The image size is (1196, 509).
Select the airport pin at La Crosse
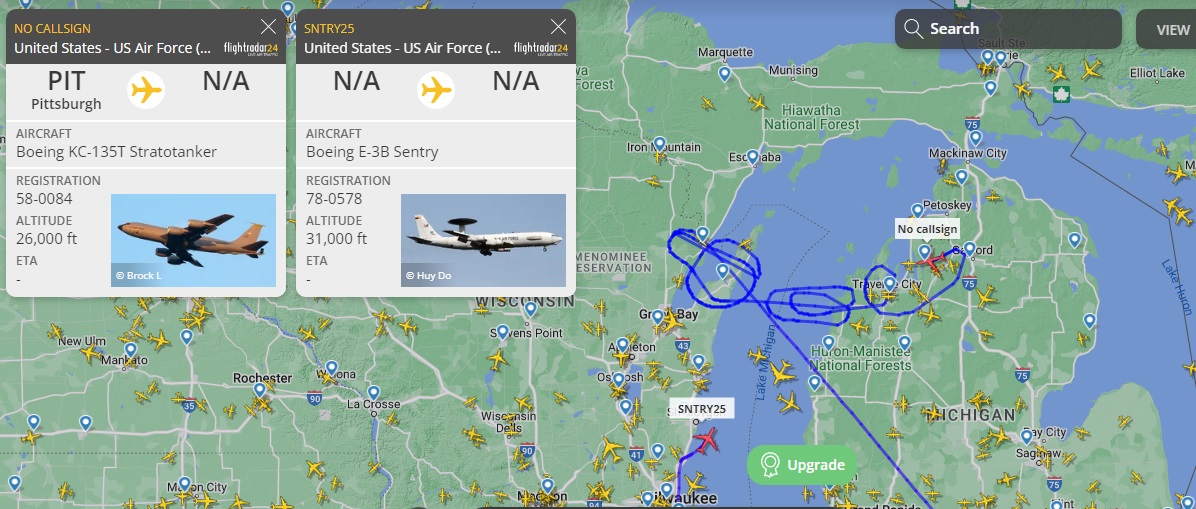pyautogui.click(x=371, y=391)
